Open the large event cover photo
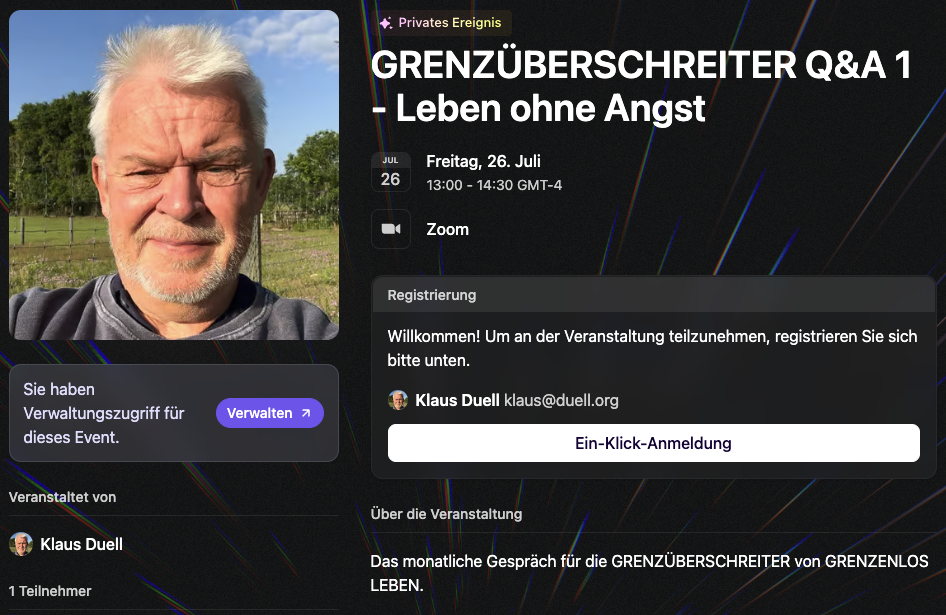The width and height of the screenshot is (946, 615). point(174,175)
